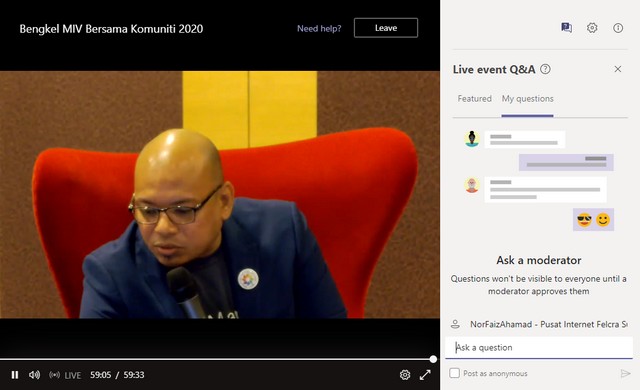Toggle the Q&A panel icon
The height and width of the screenshot is (390, 640).
pyautogui.click(x=566, y=28)
